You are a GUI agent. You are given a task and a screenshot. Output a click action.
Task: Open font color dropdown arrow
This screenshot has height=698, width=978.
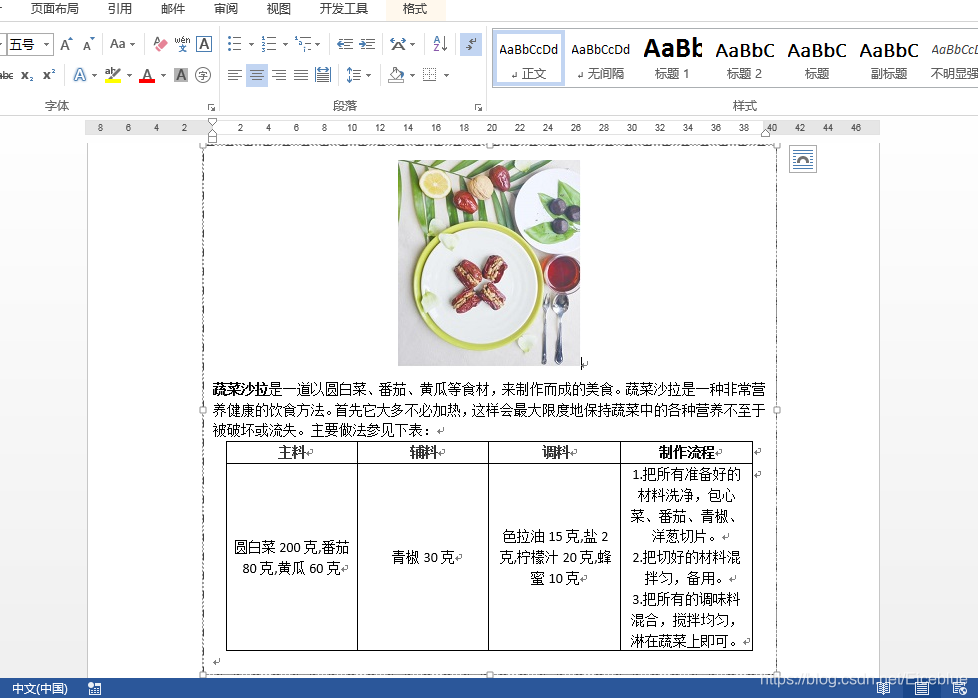(x=163, y=75)
